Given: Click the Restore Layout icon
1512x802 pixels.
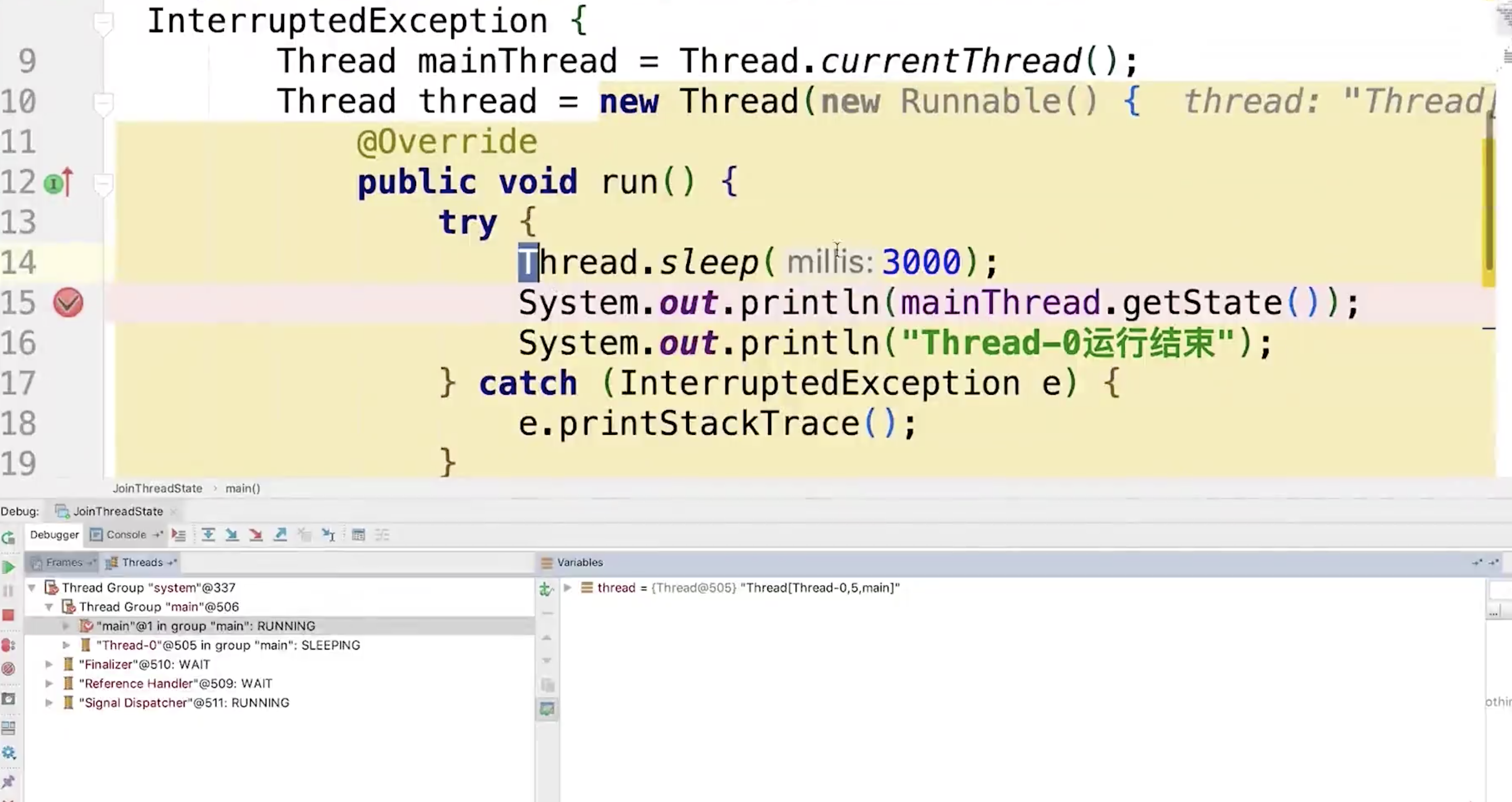Looking at the screenshot, I should (x=8, y=728).
